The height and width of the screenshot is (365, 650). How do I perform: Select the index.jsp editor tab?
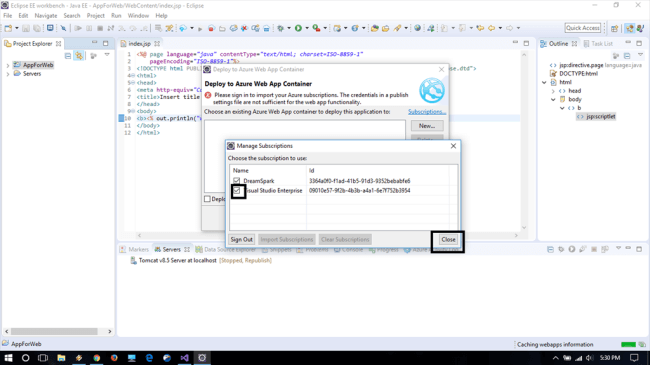click(x=140, y=44)
